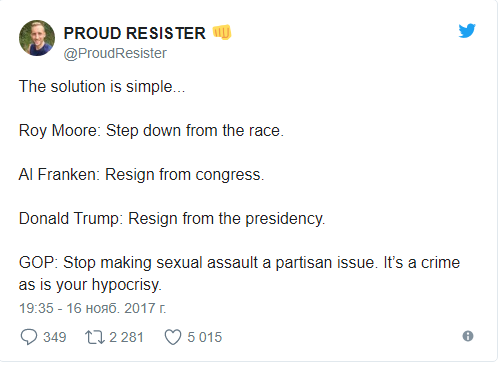The width and height of the screenshot is (499, 365).
Task: Retweet using the retweet arrows icon
Action: (x=95, y=337)
